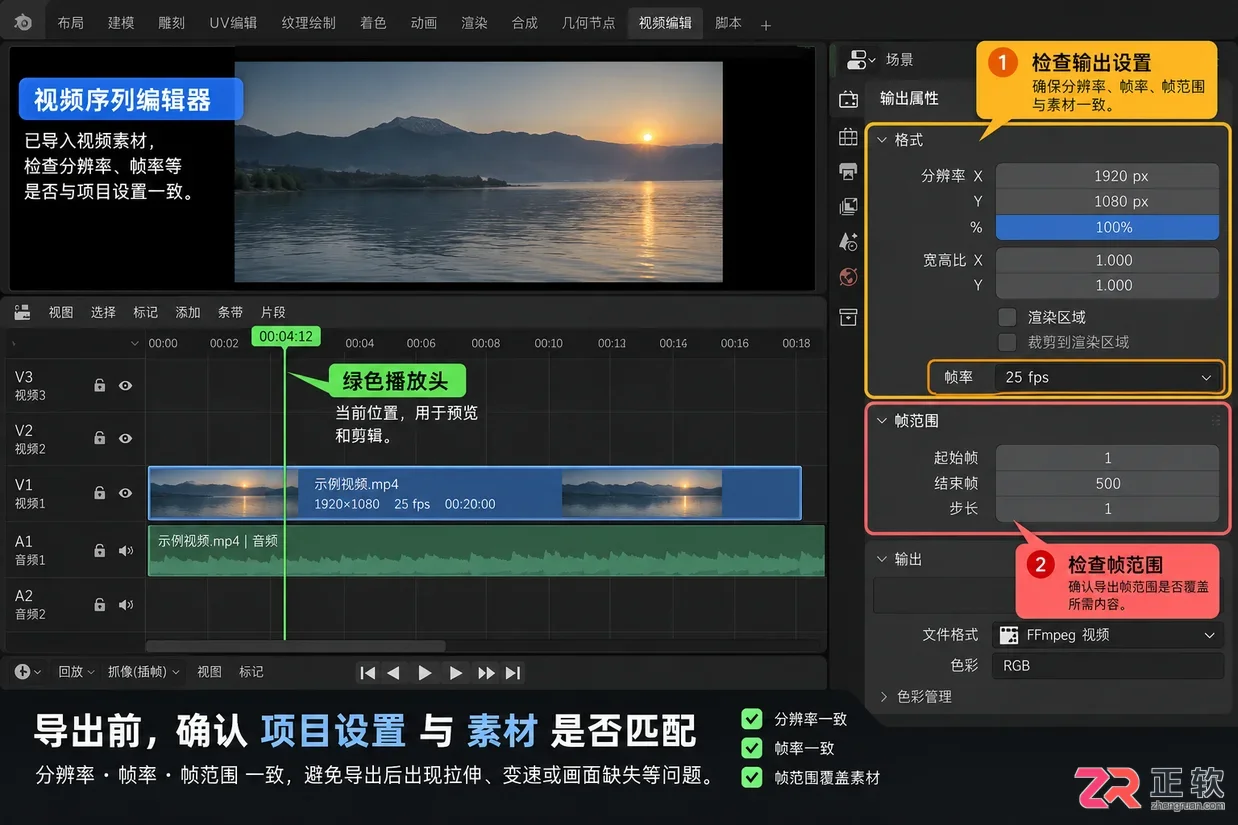Switch to the 雕刻 workspace tab
The width and height of the screenshot is (1238, 825).
172,22
